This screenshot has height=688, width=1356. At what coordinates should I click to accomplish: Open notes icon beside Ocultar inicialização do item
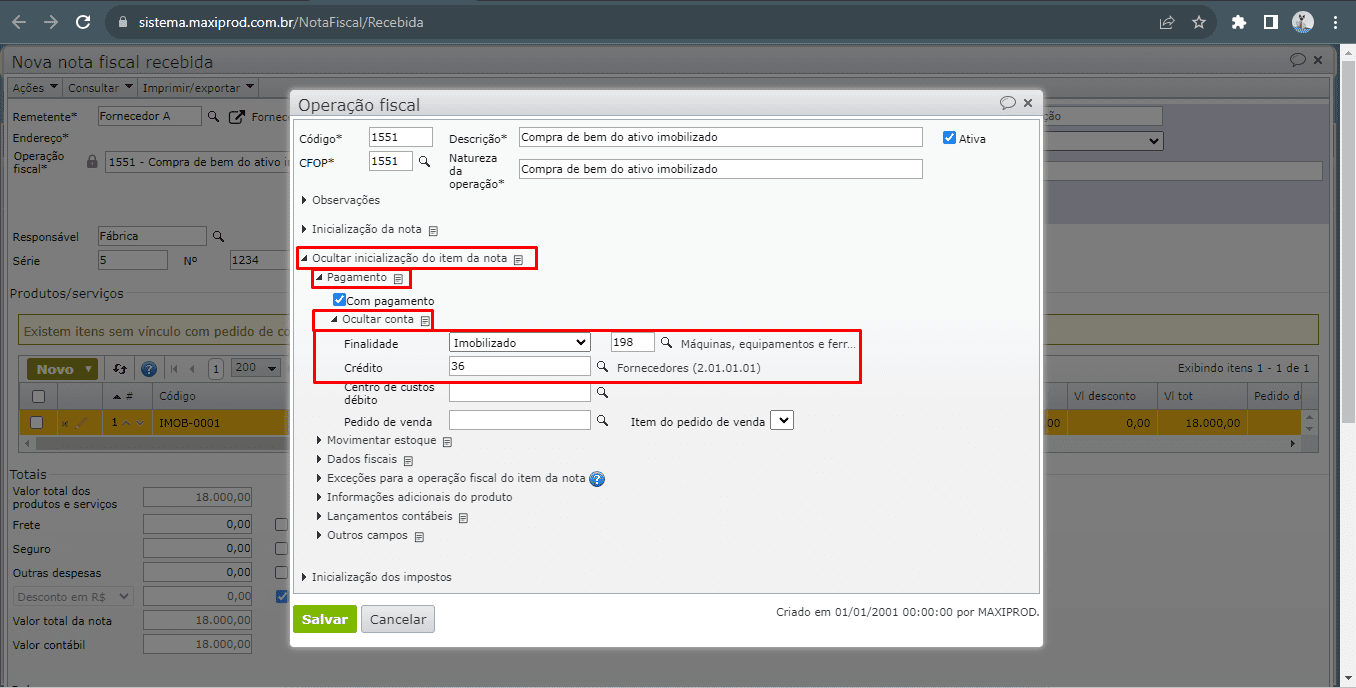coord(518,259)
